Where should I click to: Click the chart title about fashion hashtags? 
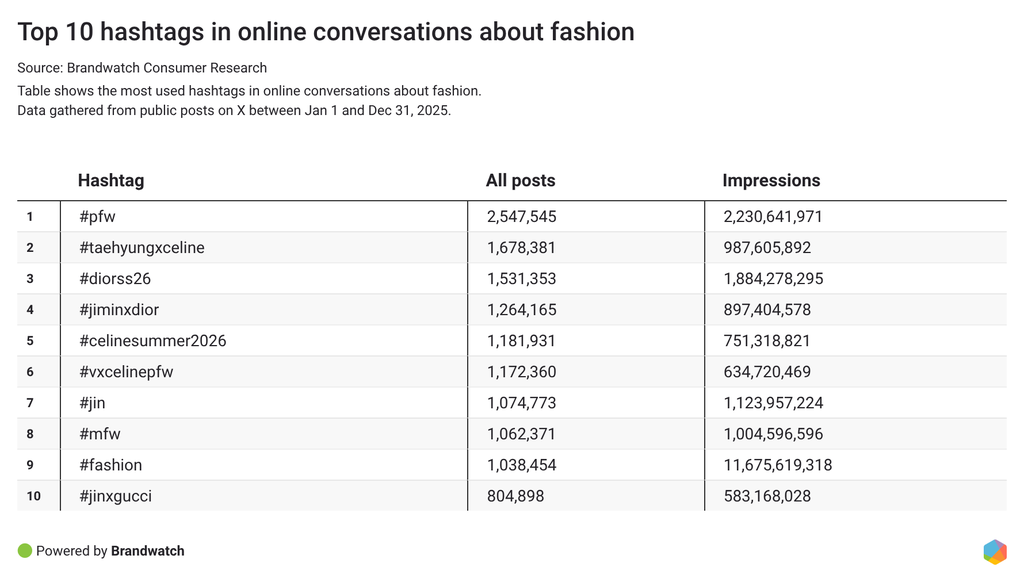tap(326, 32)
